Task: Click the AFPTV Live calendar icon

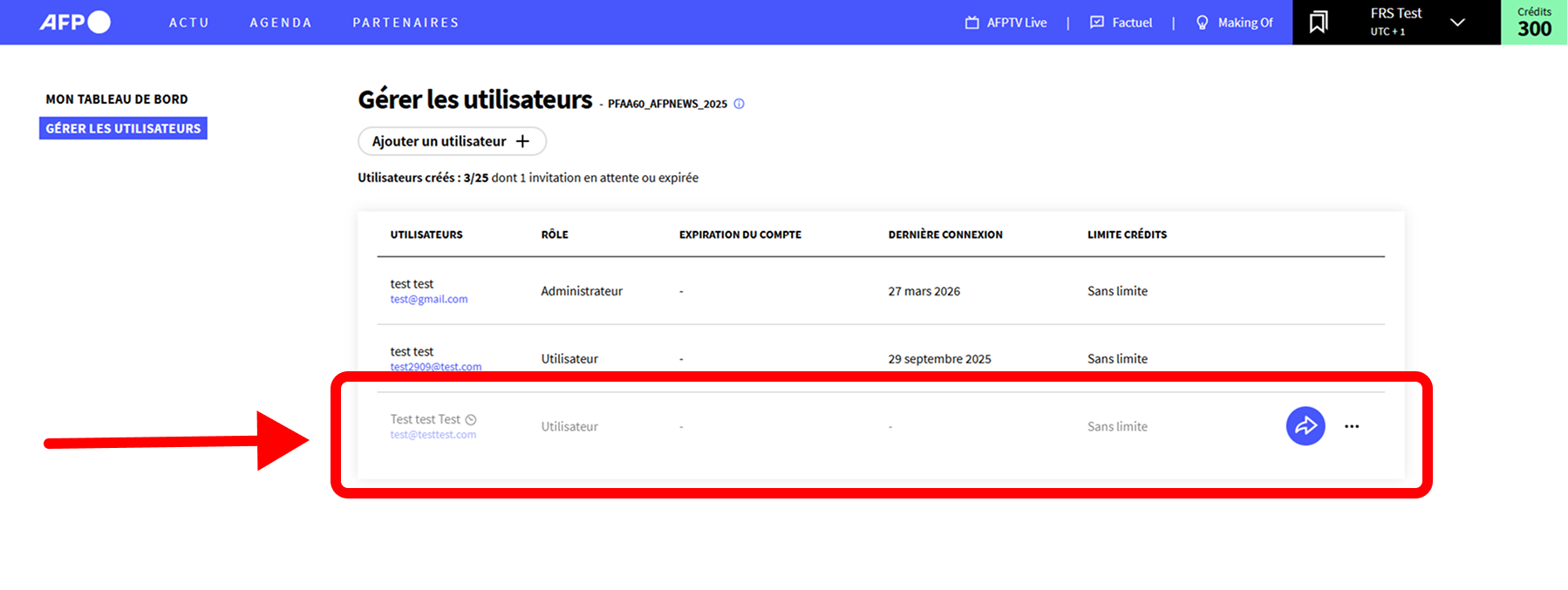Action: pos(971,23)
